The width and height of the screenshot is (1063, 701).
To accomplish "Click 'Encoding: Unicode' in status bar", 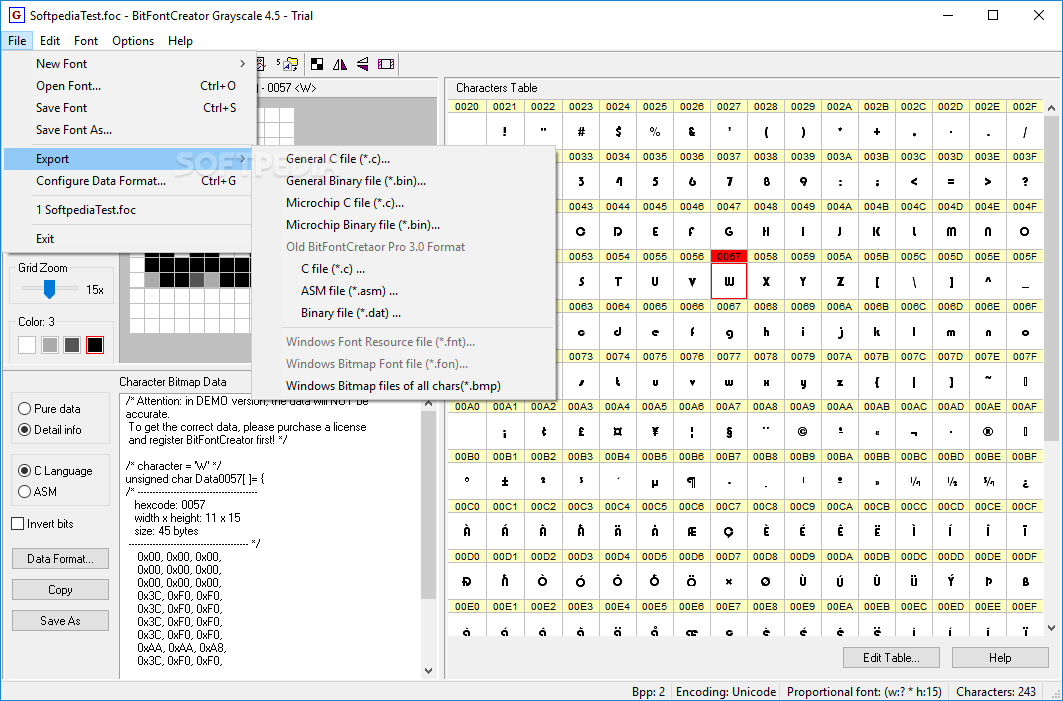I will click(726, 692).
